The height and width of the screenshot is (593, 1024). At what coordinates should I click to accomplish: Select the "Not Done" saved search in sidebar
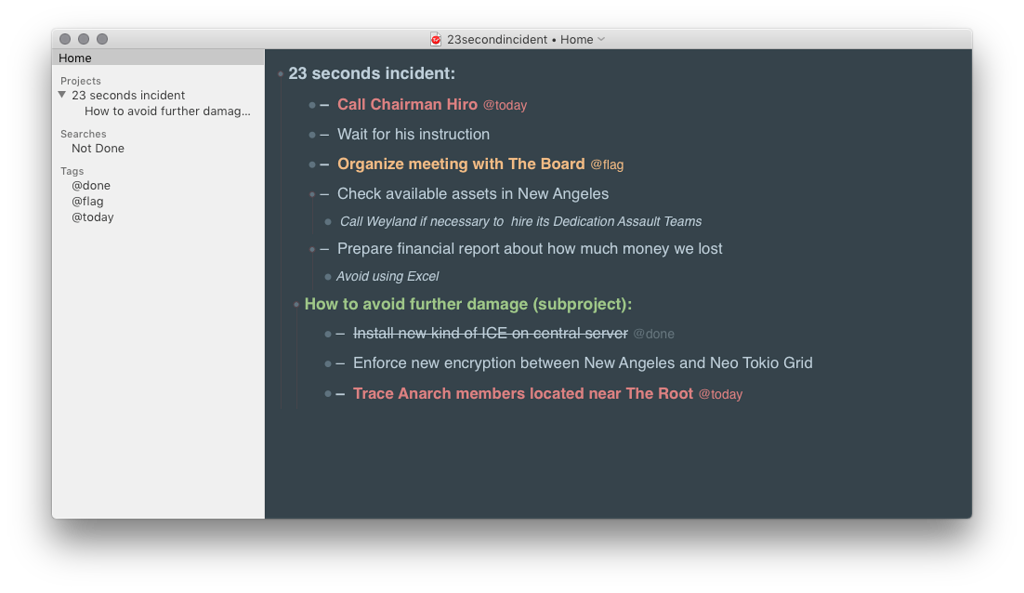[97, 148]
